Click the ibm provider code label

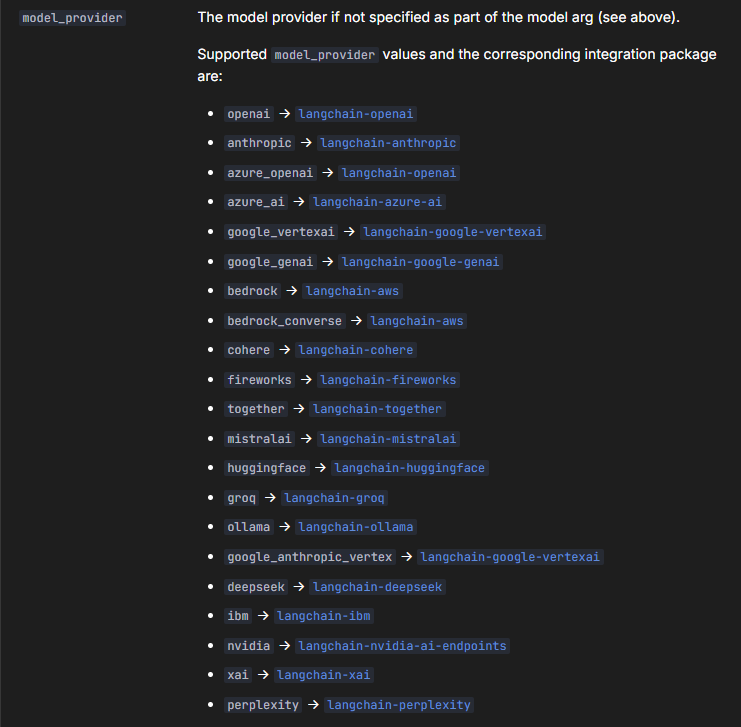(x=238, y=616)
